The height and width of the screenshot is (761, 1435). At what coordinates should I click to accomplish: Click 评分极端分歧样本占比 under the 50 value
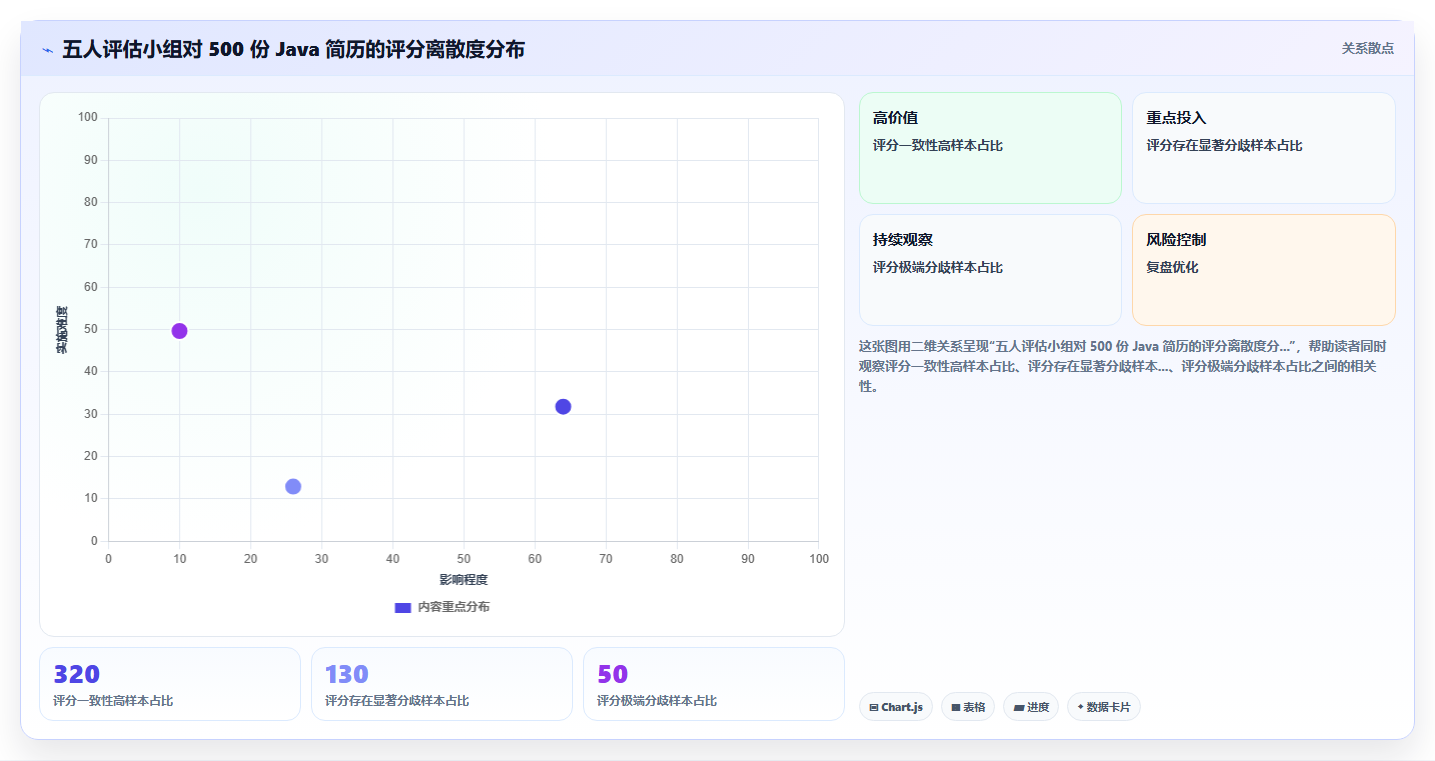657,701
